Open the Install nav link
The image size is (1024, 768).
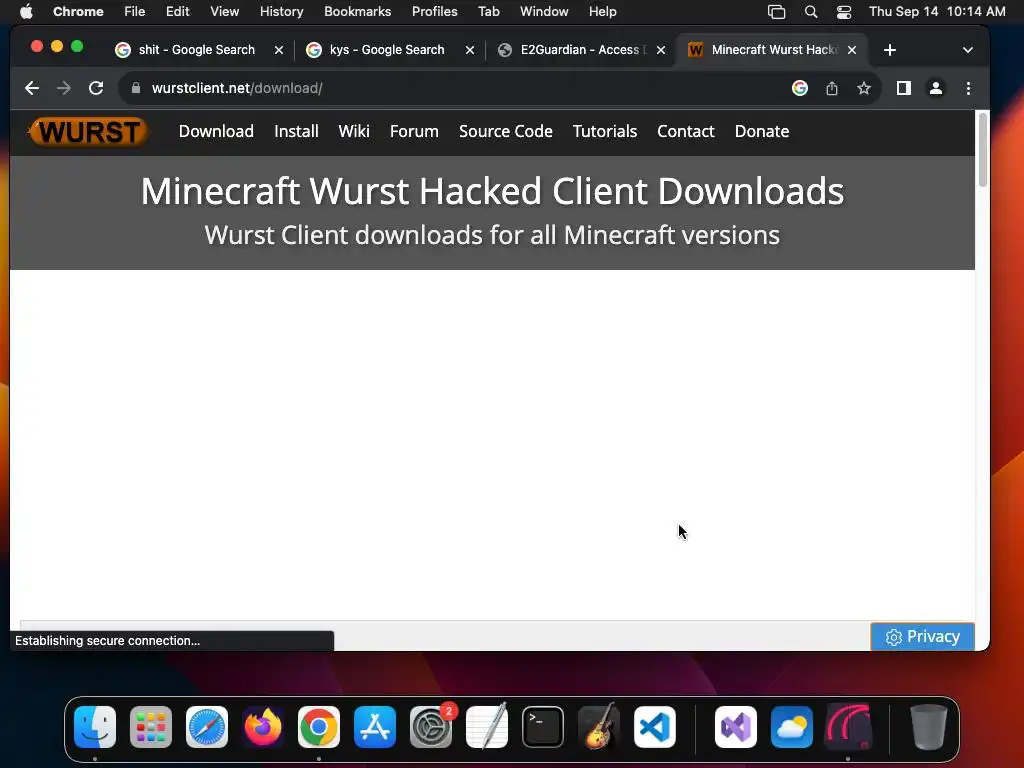click(x=296, y=131)
